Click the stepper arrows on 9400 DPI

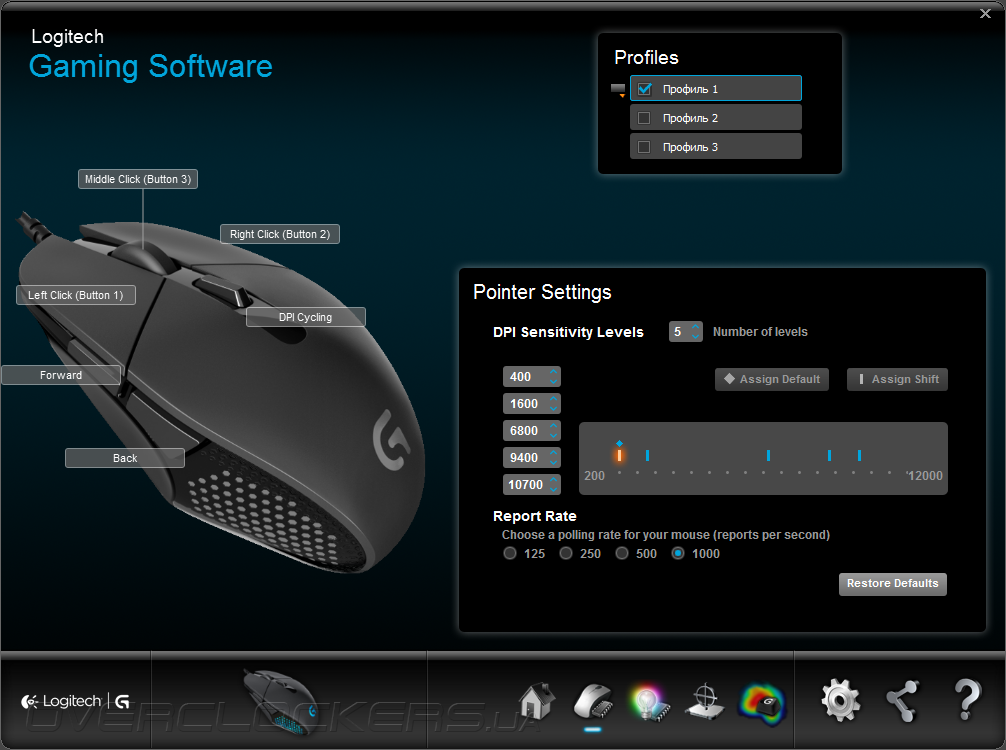pyautogui.click(x=554, y=457)
